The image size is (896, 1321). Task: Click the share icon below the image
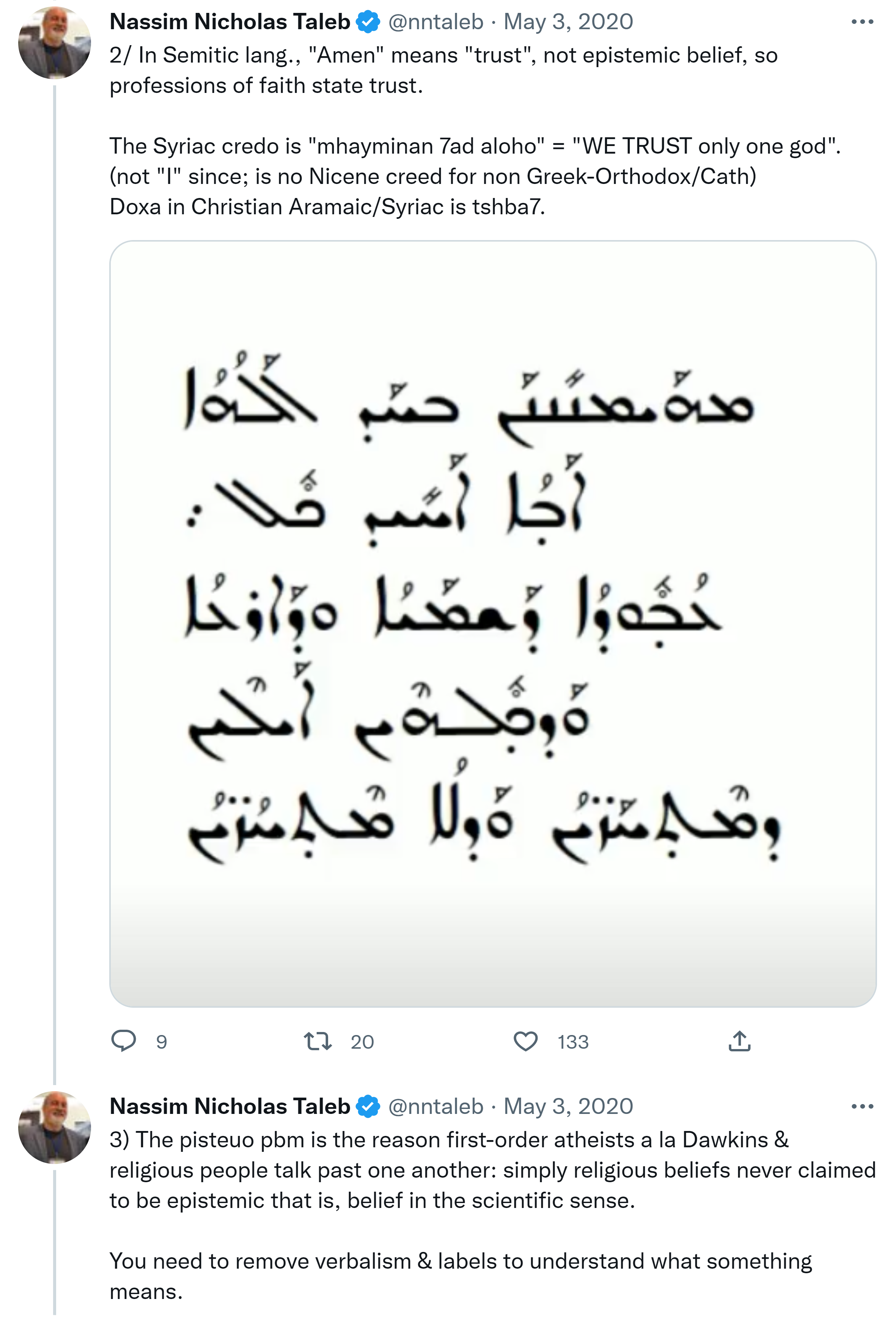[739, 1041]
